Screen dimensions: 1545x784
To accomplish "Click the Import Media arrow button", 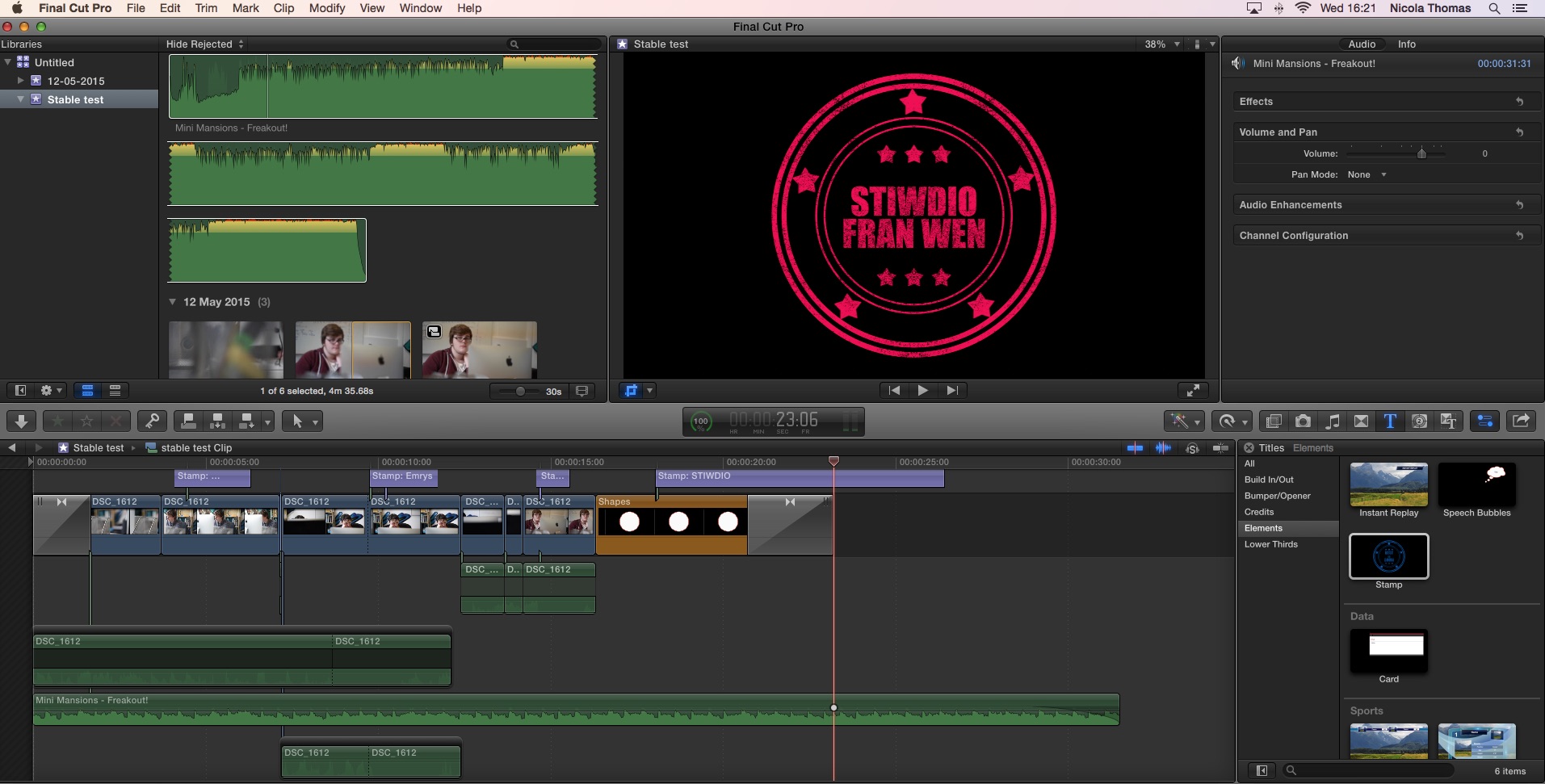I will (22, 421).
